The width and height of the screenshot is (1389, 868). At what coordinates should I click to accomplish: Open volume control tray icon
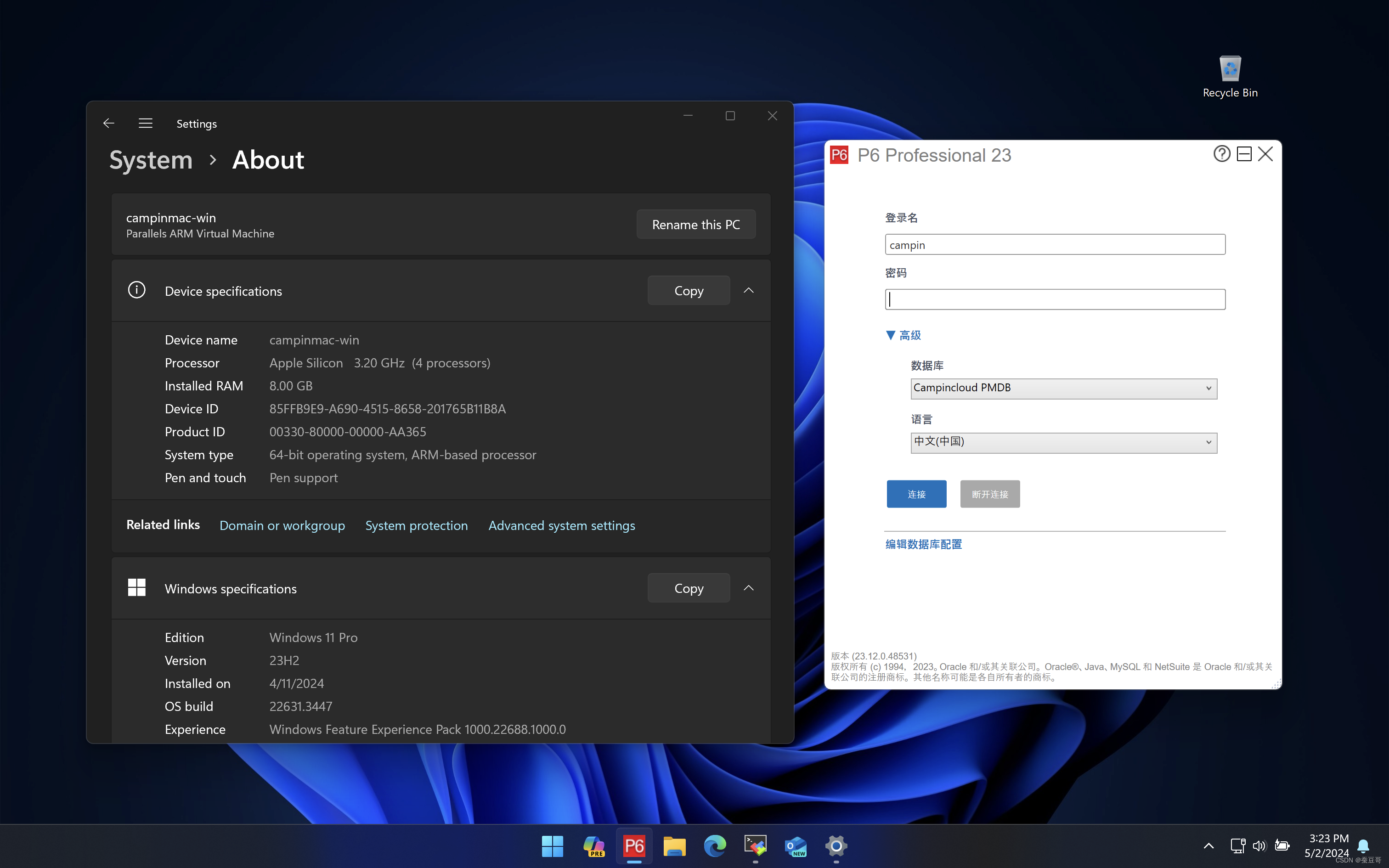click(1259, 845)
